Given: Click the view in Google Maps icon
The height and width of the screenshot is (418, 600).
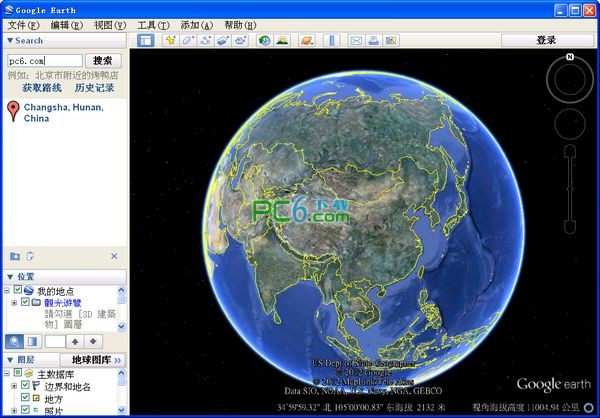Looking at the screenshot, I should [391, 40].
